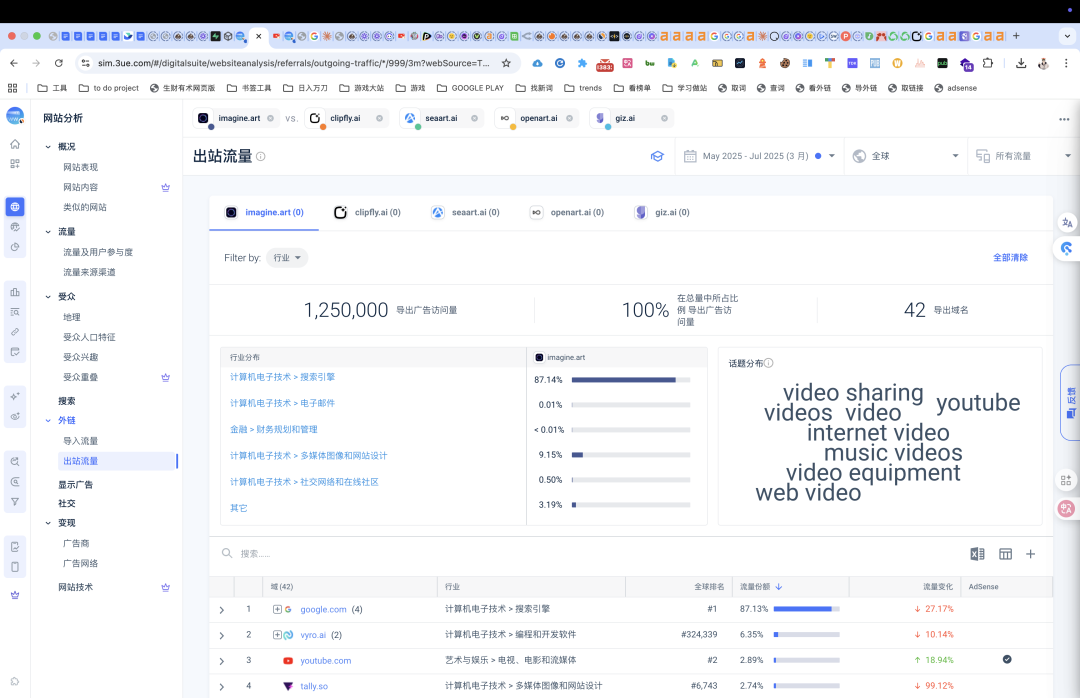Image resolution: width=1080 pixels, height=698 pixels.
Task: Click 金融 > 财务规划和管理 industry link
Action: click(x=273, y=429)
